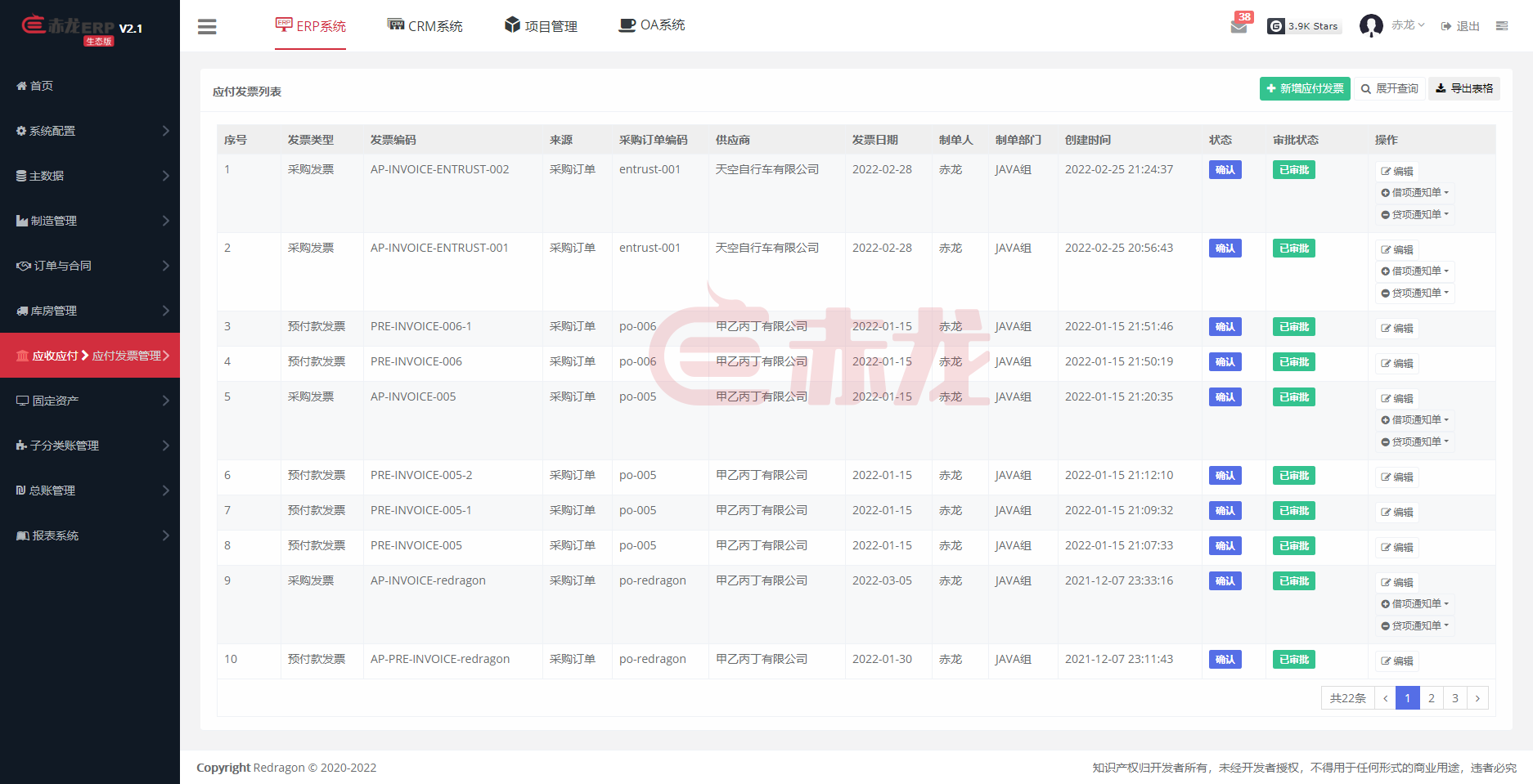Click the 共22条 total count label
The height and width of the screenshot is (784, 1533).
point(1348,698)
